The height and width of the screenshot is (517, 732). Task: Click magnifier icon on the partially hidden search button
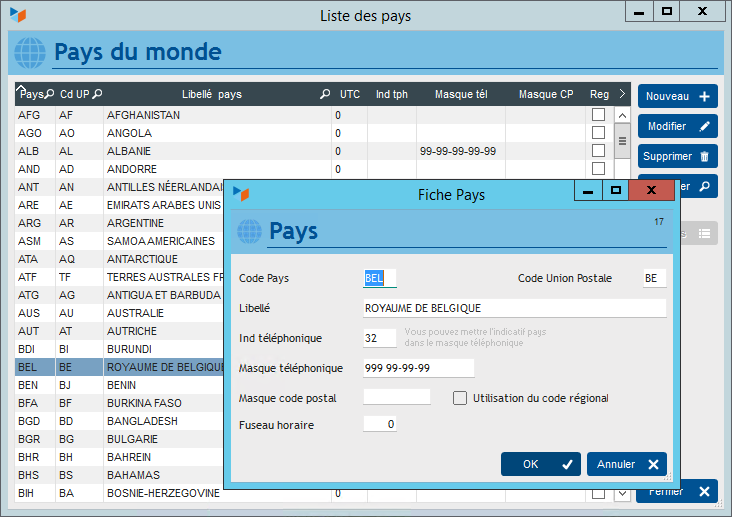point(705,186)
